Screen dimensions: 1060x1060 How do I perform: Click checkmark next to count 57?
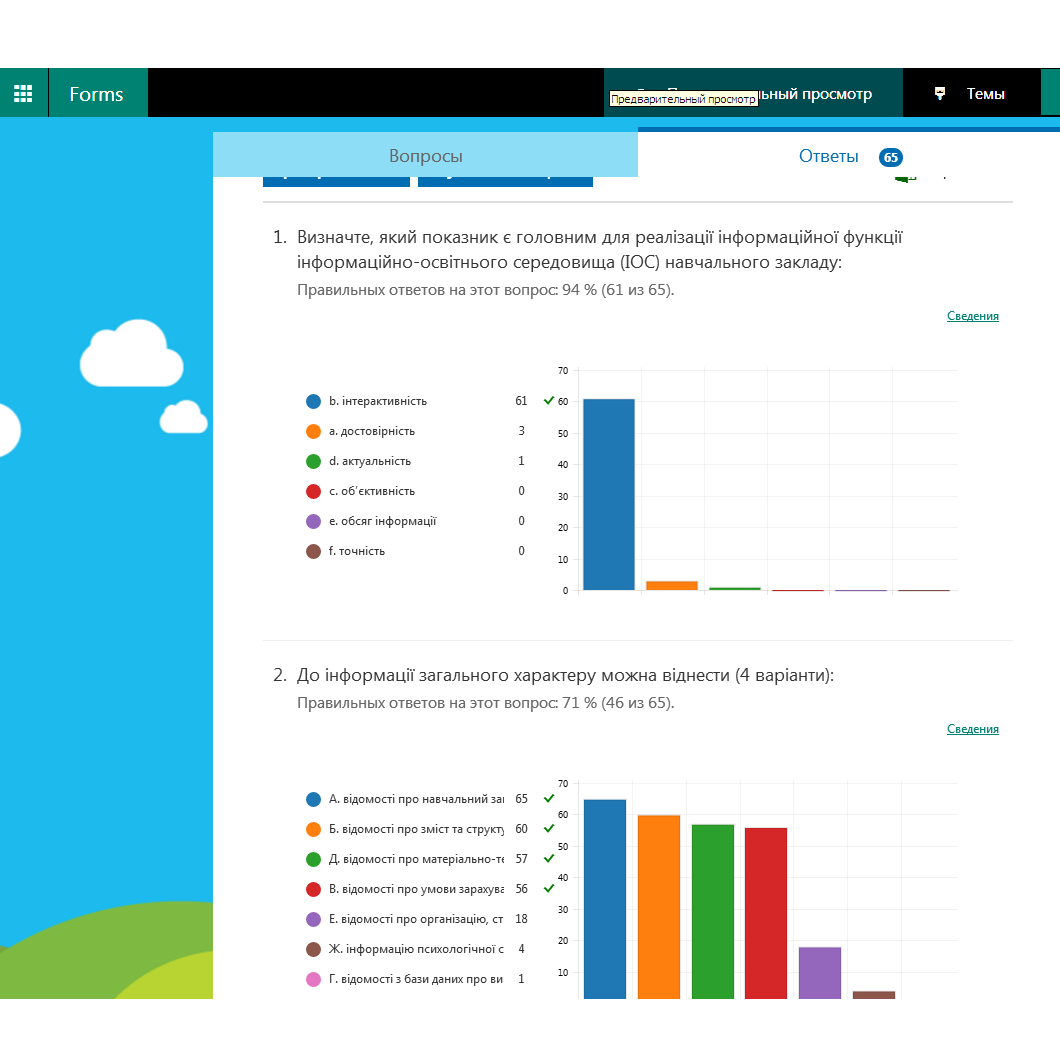pos(549,859)
